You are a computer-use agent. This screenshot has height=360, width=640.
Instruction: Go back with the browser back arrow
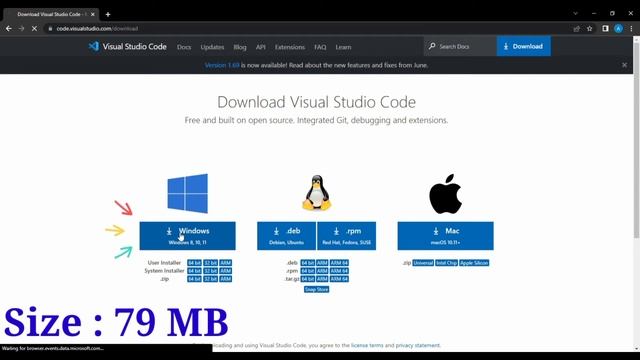click(x=9, y=29)
